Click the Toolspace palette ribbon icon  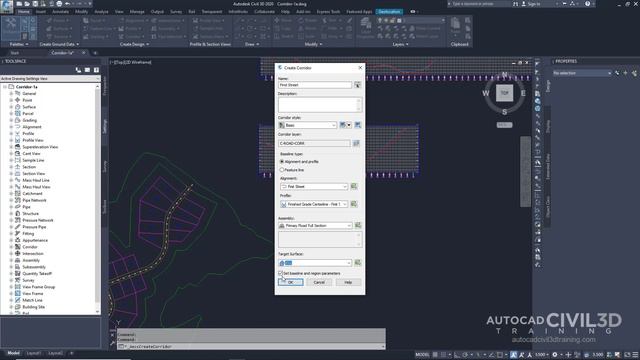click(11, 27)
